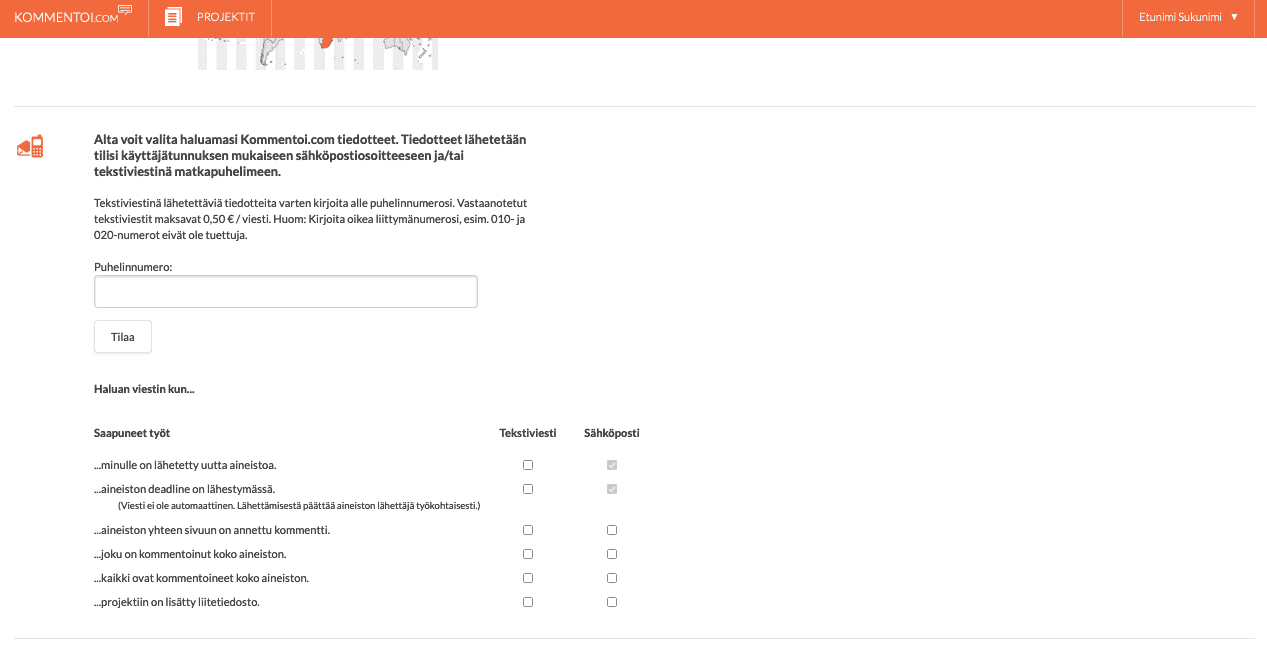Click Sähköposti checkbox for new material sent

612,465
